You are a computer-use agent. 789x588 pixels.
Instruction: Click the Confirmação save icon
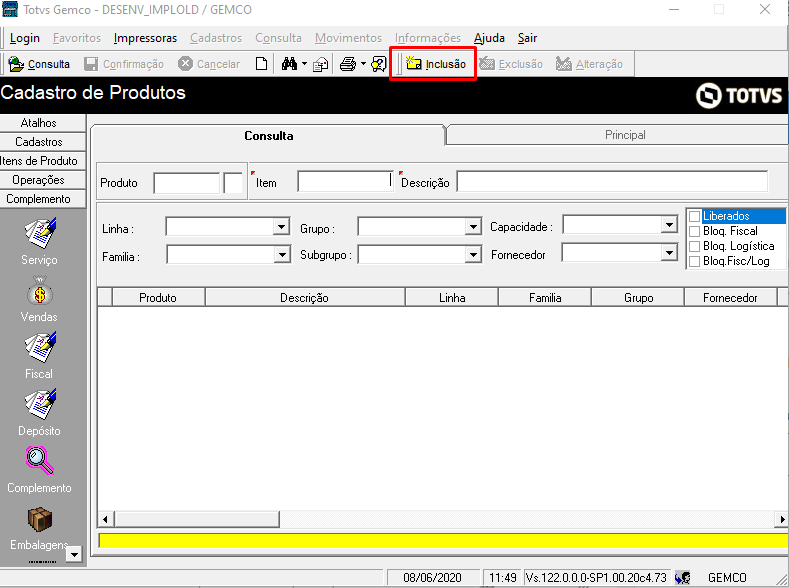pyautogui.click(x=91, y=64)
